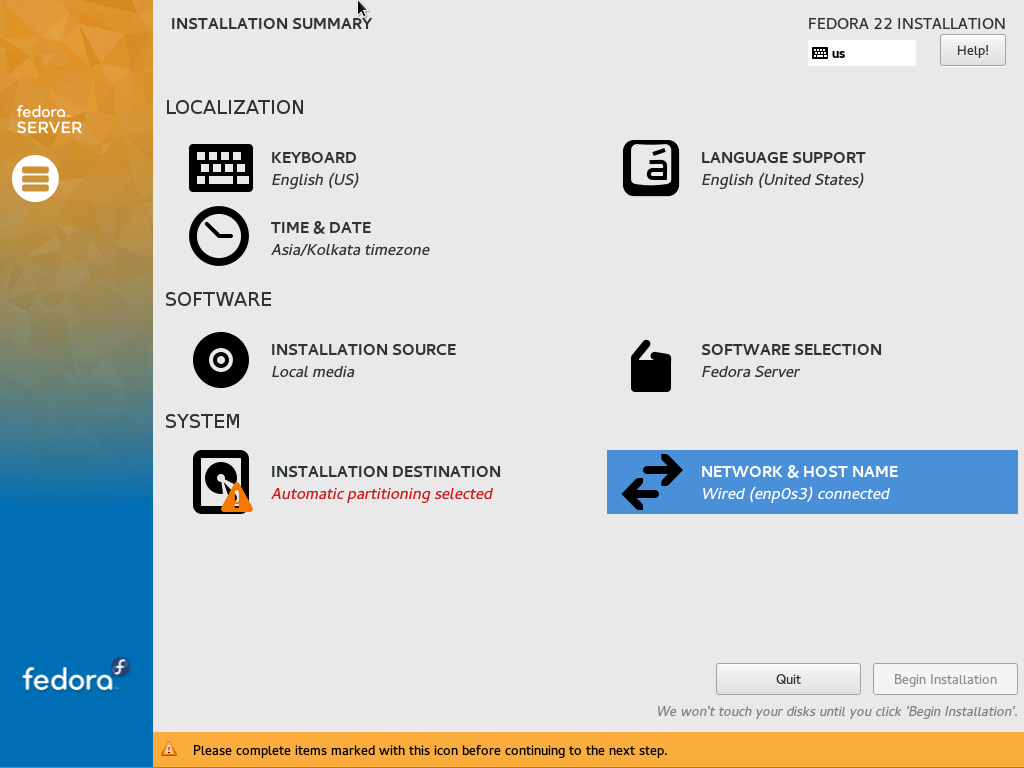Click the 'We won't touch your disks' note

click(837, 711)
